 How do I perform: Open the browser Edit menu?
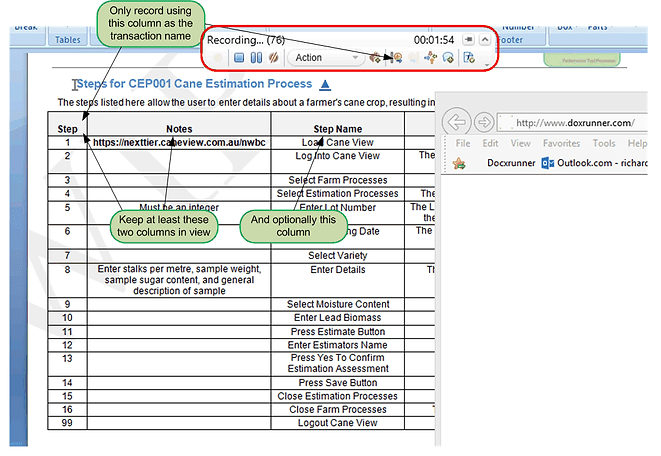490,143
